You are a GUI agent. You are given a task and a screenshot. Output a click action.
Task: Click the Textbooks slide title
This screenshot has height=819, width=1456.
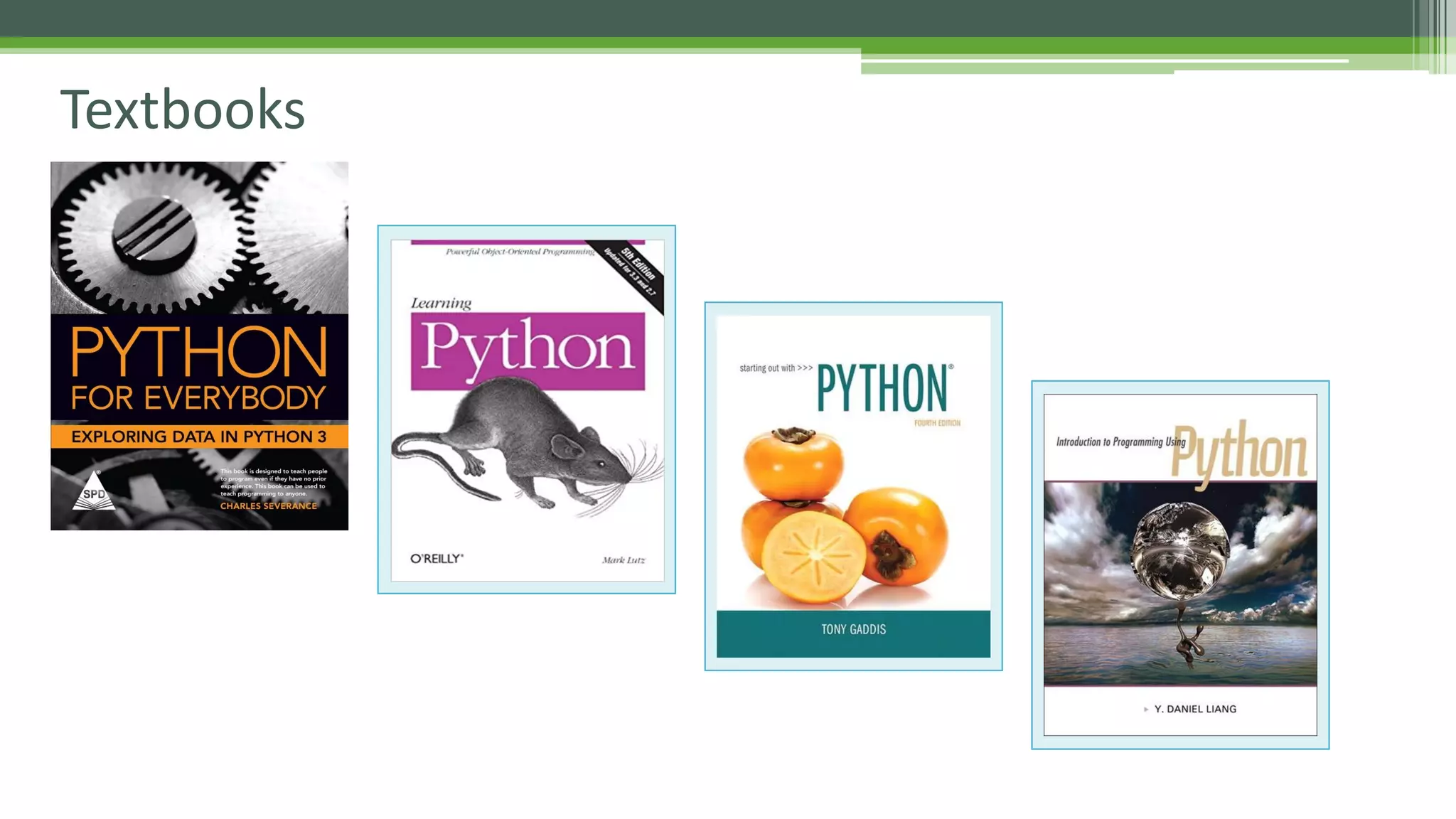click(183, 109)
